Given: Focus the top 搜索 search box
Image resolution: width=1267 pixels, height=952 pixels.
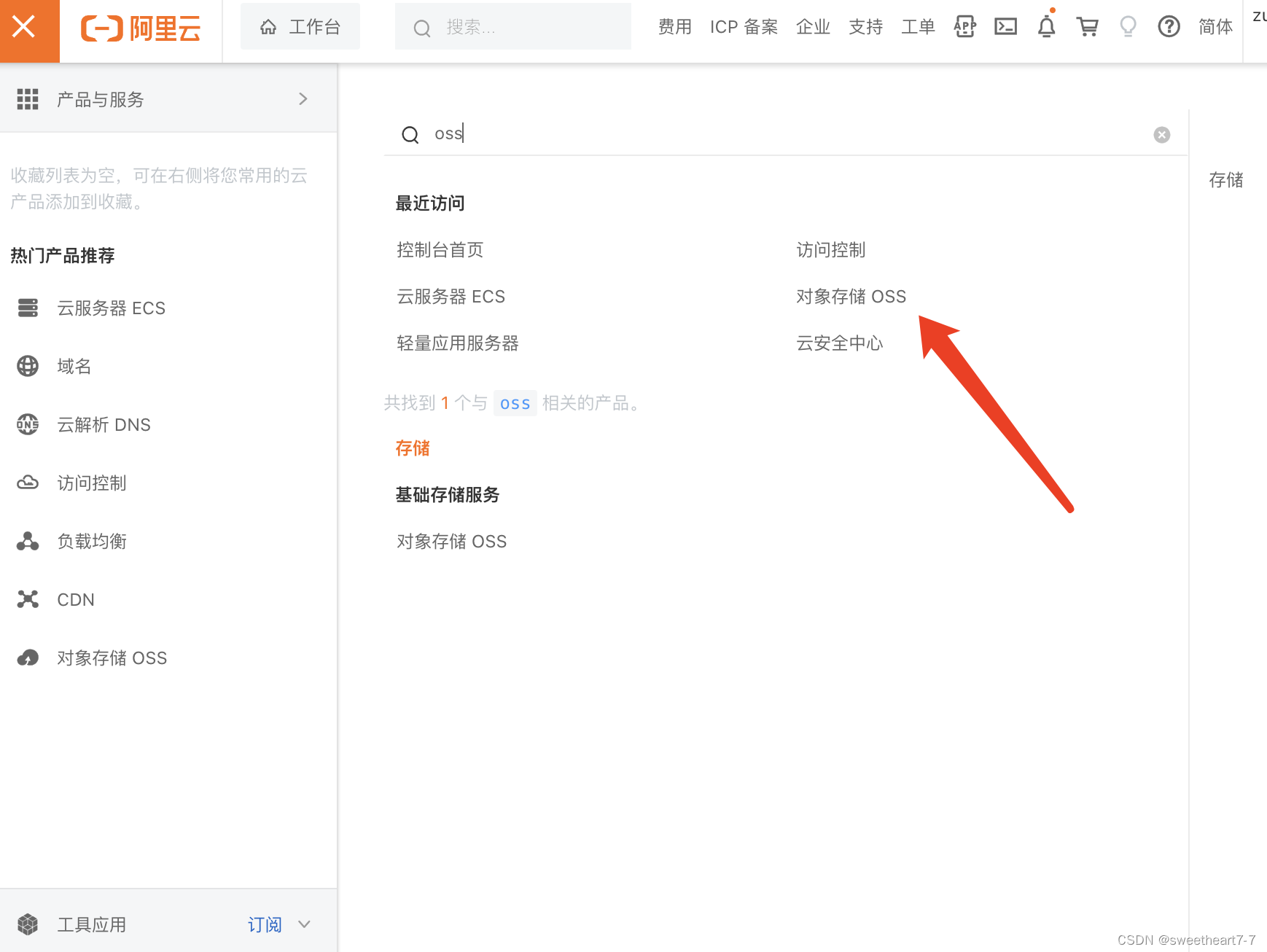Looking at the screenshot, I should [513, 27].
